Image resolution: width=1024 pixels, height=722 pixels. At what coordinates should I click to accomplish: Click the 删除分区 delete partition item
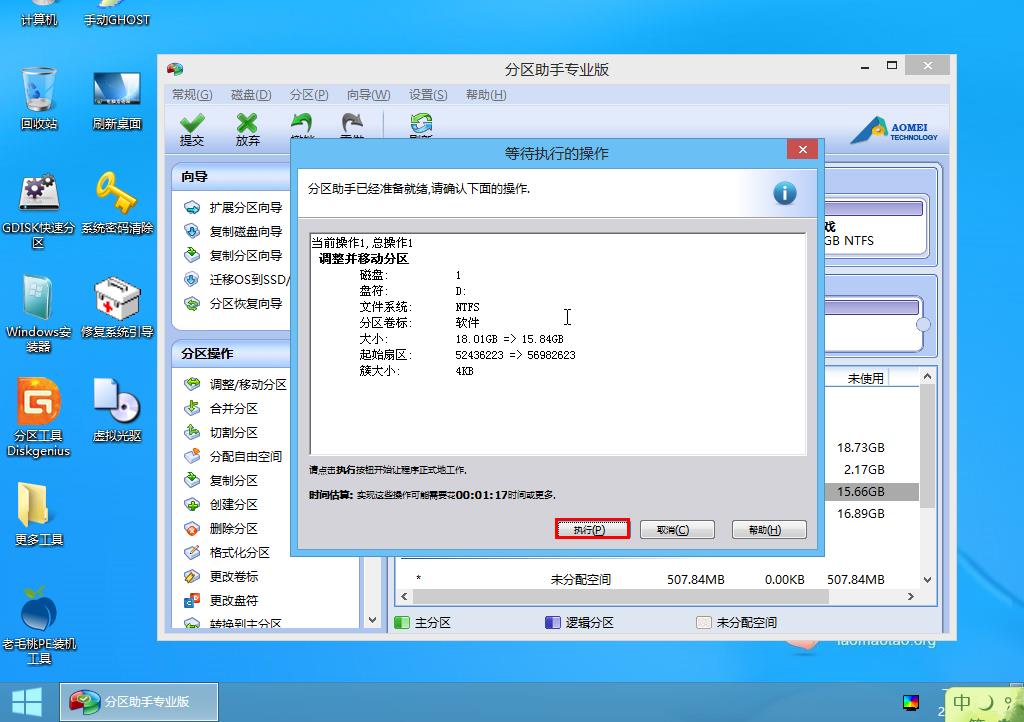click(x=233, y=528)
